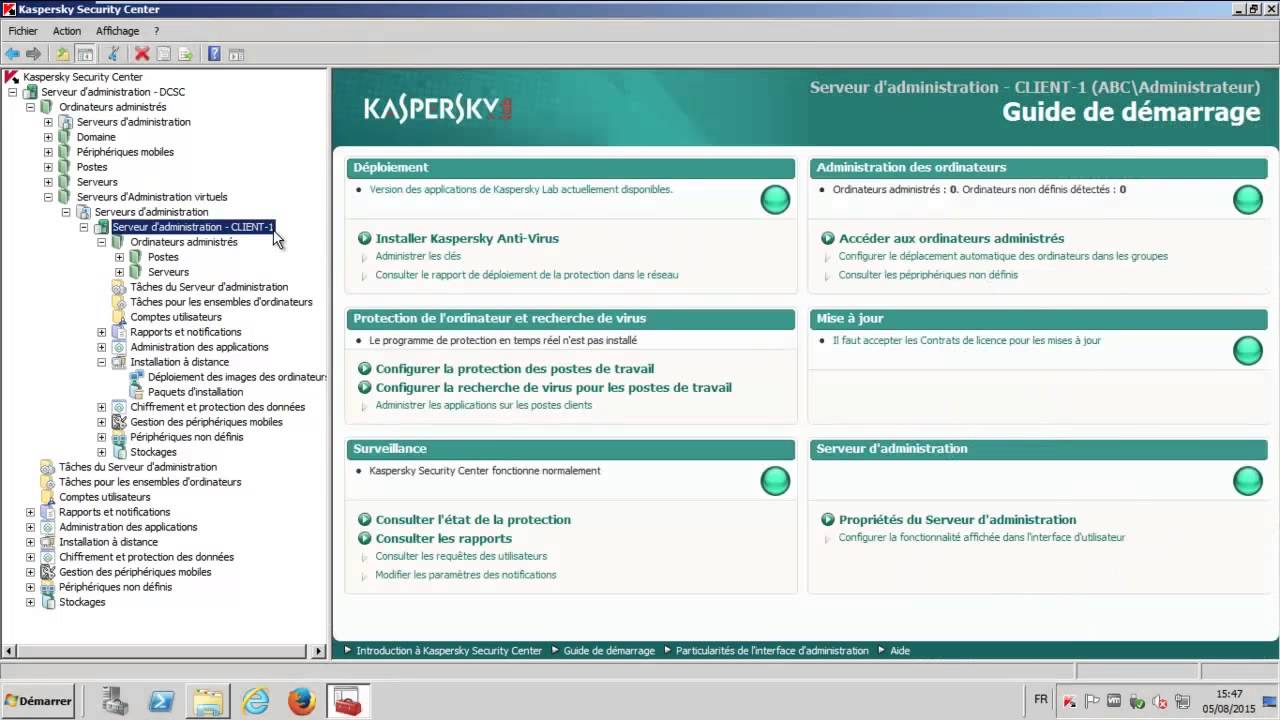Click Administrer les clés link
The image size is (1280, 720).
tap(418, 256)
